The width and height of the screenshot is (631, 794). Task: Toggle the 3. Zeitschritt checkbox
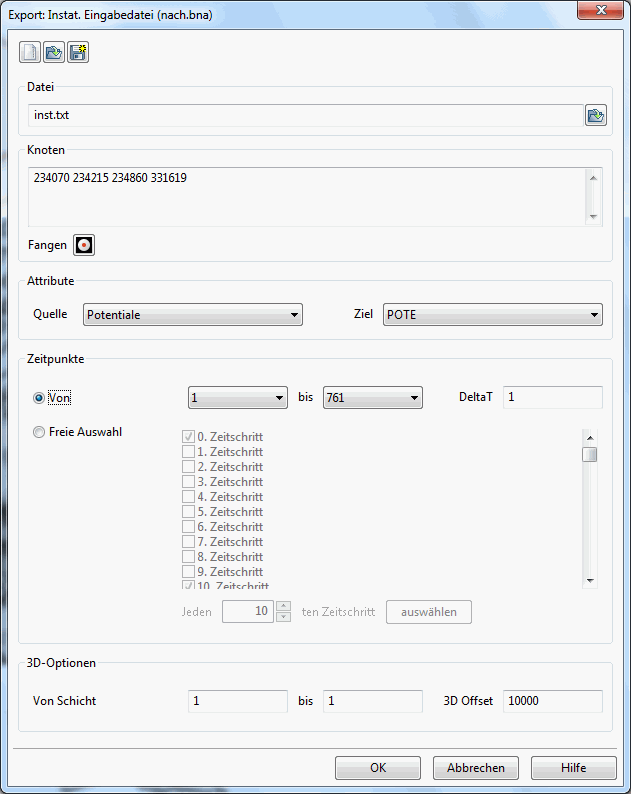tap(188, 482)
